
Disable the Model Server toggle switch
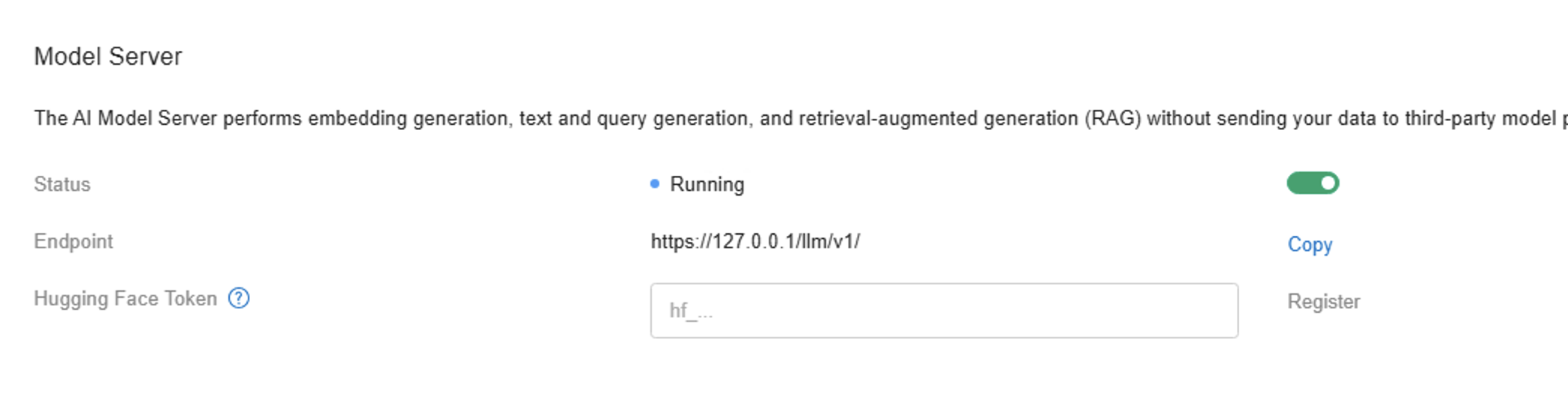(1313, 183)
